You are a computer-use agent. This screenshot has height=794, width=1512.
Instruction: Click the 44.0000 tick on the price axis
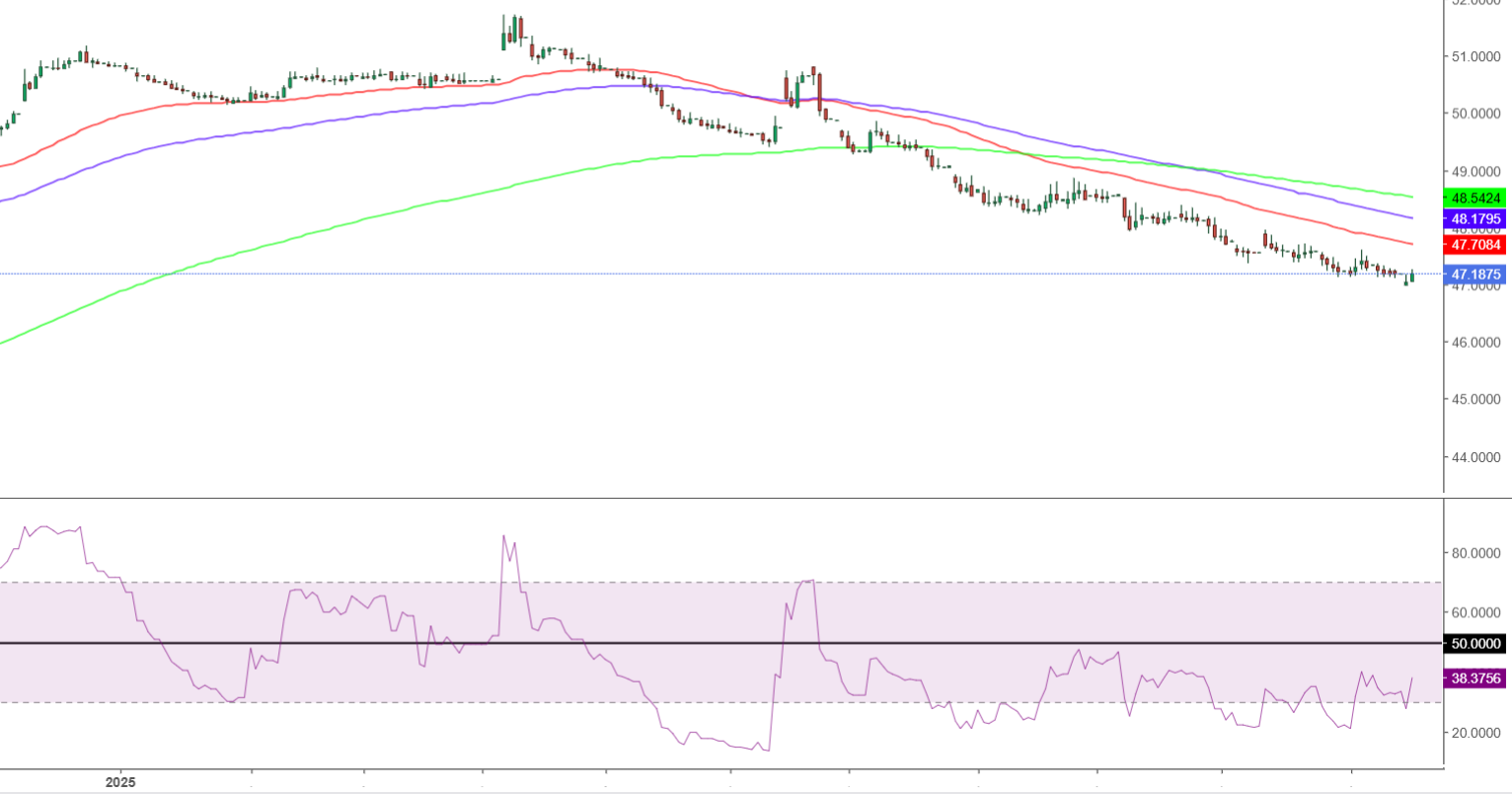pyautogui.click(x=1478, y=457)
